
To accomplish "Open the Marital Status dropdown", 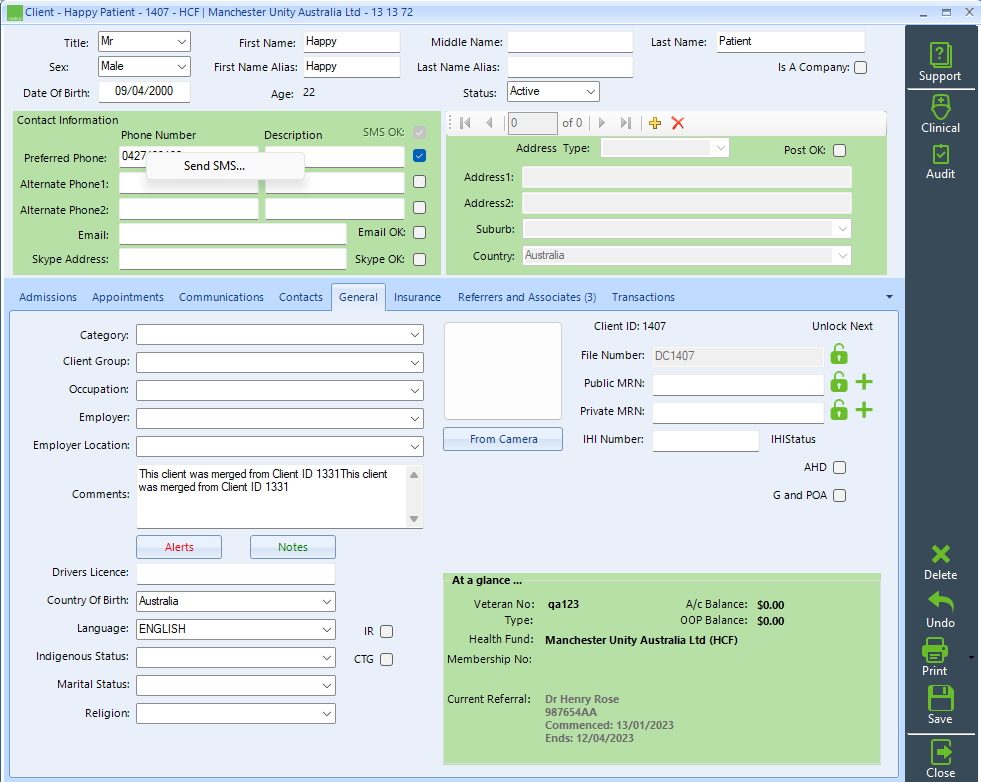I will point(327,686).
